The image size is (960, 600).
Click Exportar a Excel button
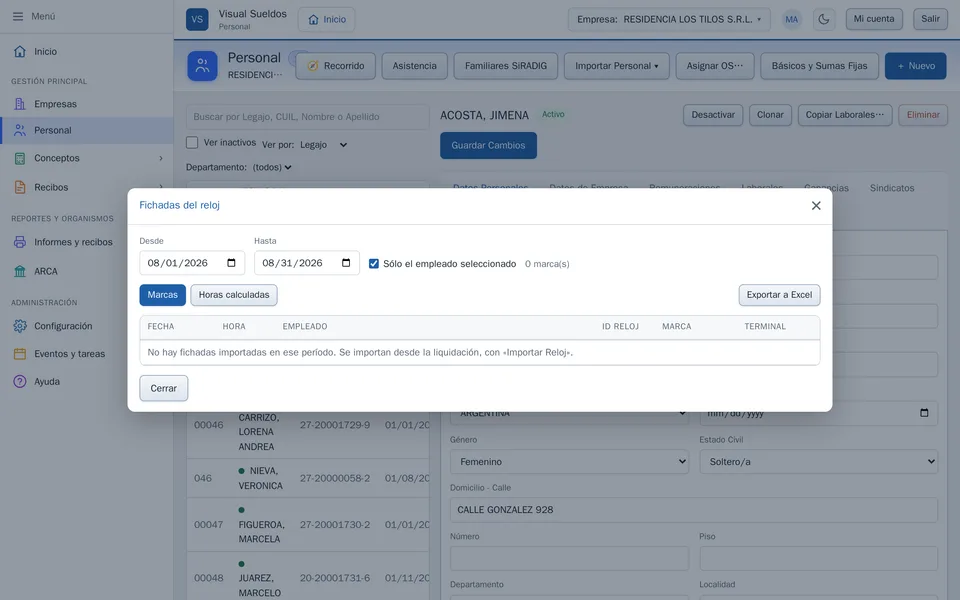click(x=779, y=295)
